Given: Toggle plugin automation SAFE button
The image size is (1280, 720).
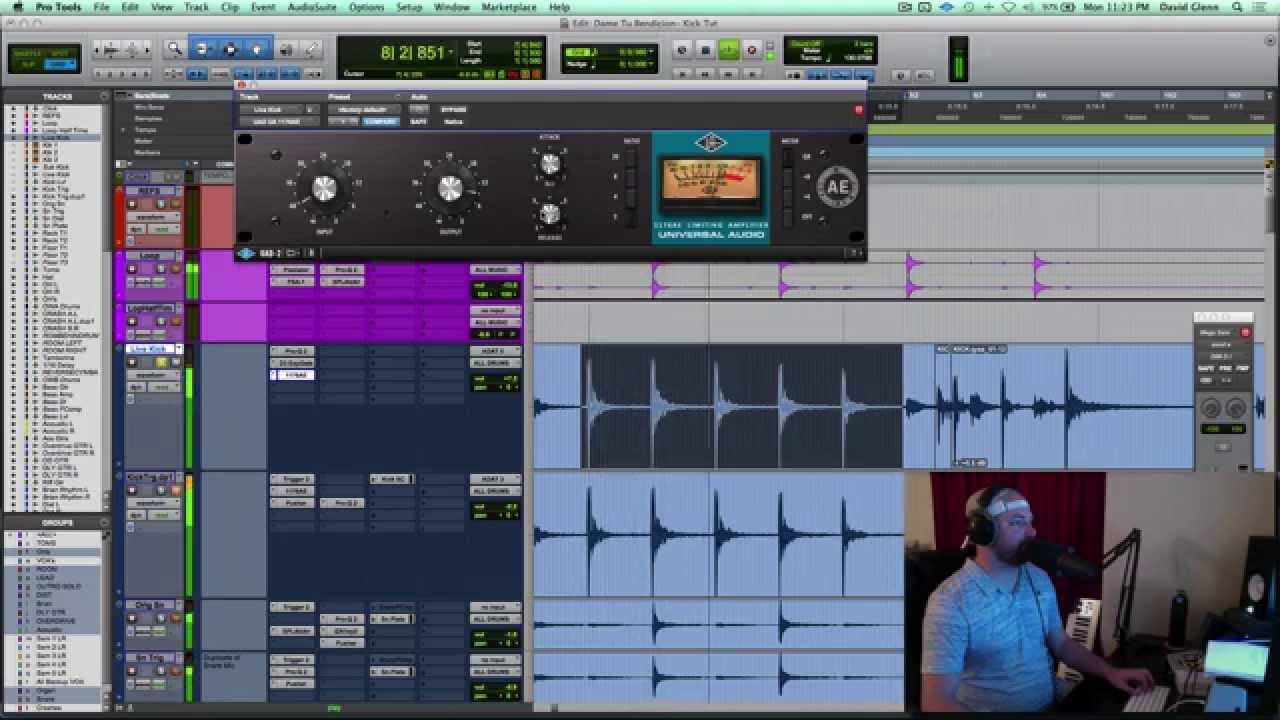Looking at the screenshot, I should 418,122.
